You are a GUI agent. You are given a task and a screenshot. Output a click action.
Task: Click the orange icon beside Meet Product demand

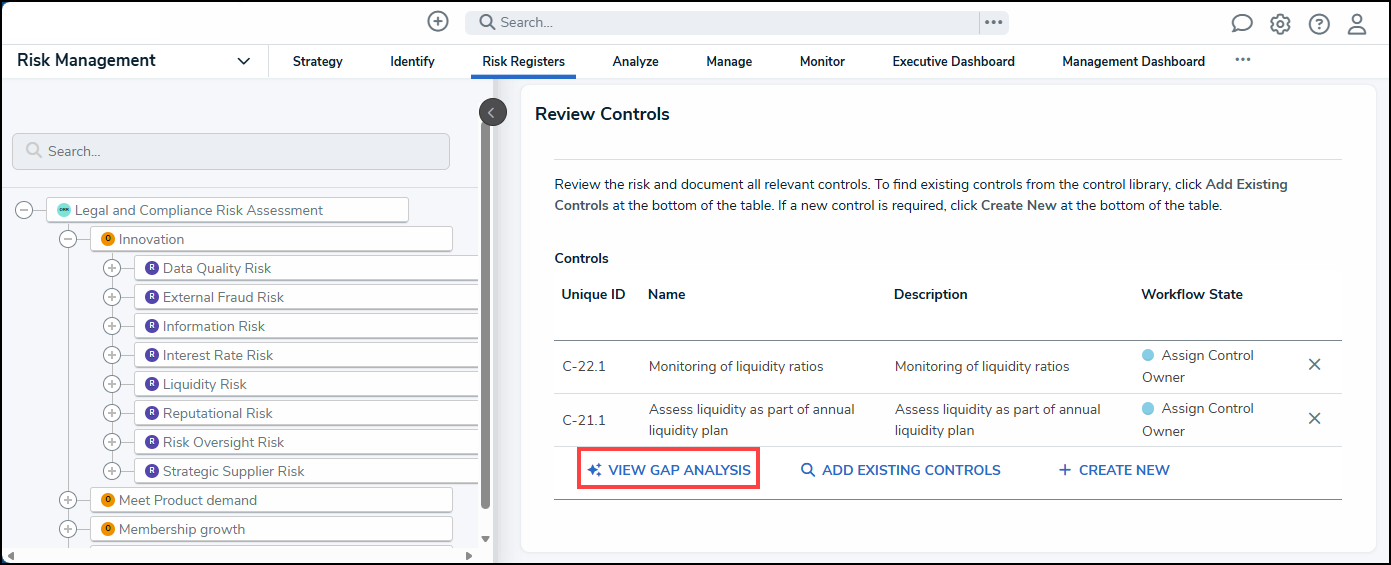[108, 500]
